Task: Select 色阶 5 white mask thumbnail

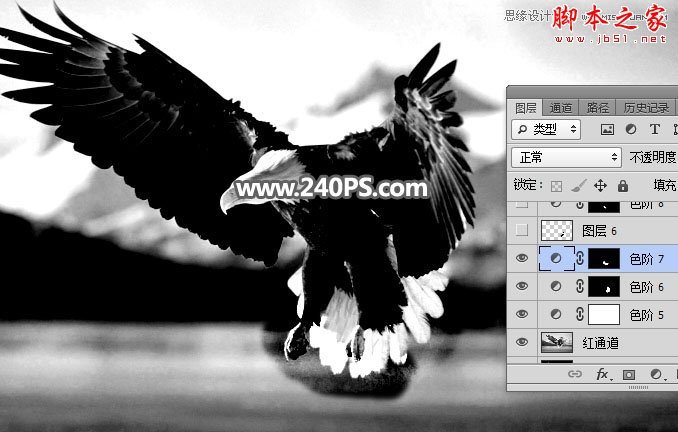Action: point(604,314)
